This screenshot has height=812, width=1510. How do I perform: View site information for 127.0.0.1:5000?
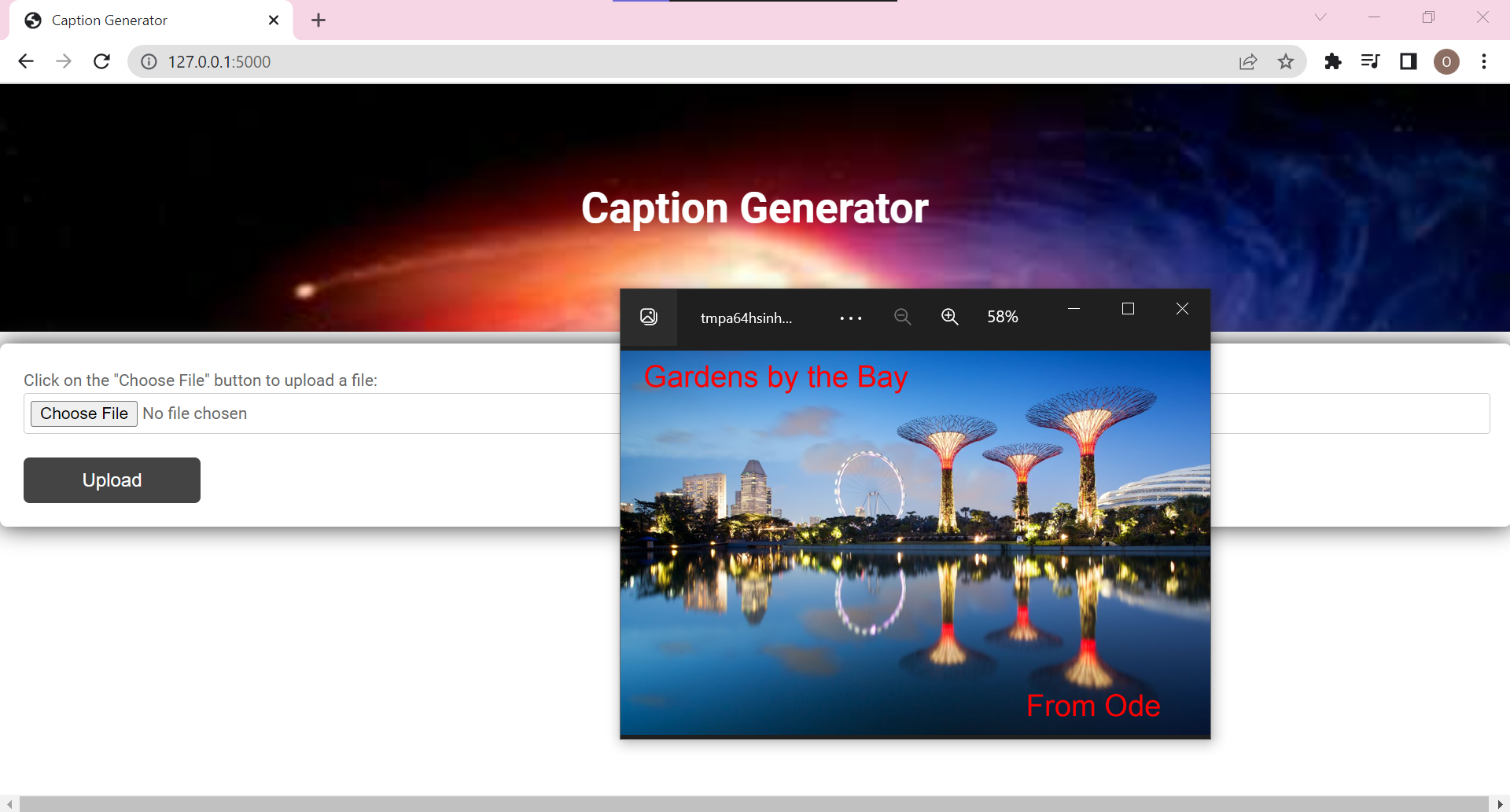click(149, 61)
